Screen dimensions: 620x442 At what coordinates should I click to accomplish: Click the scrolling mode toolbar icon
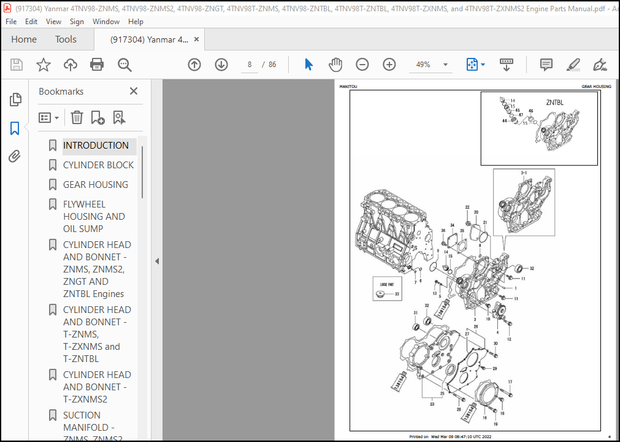pos(507,64)
